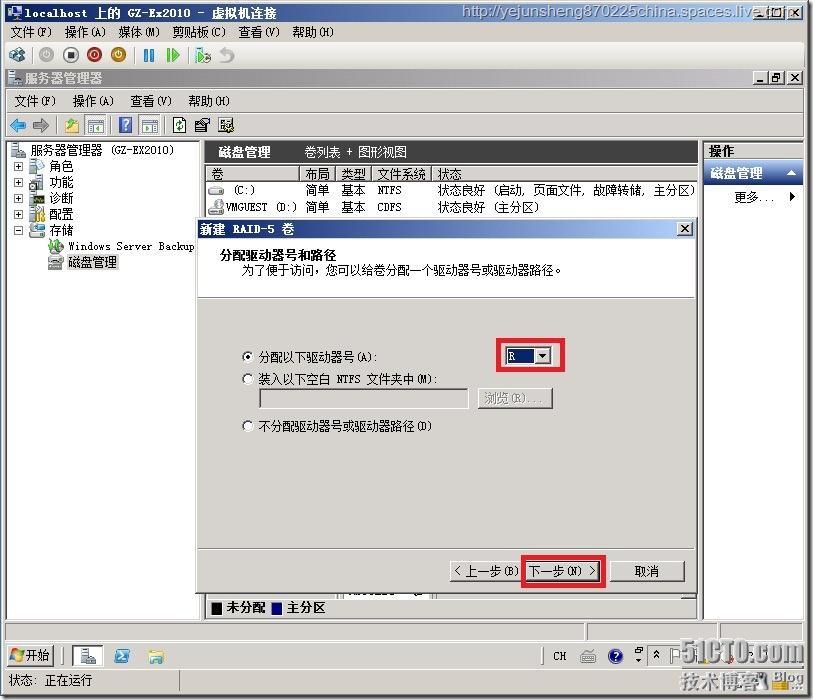Select 装入以下空白 NTFS 文件夹中 radio option

(x=248, y=379)
